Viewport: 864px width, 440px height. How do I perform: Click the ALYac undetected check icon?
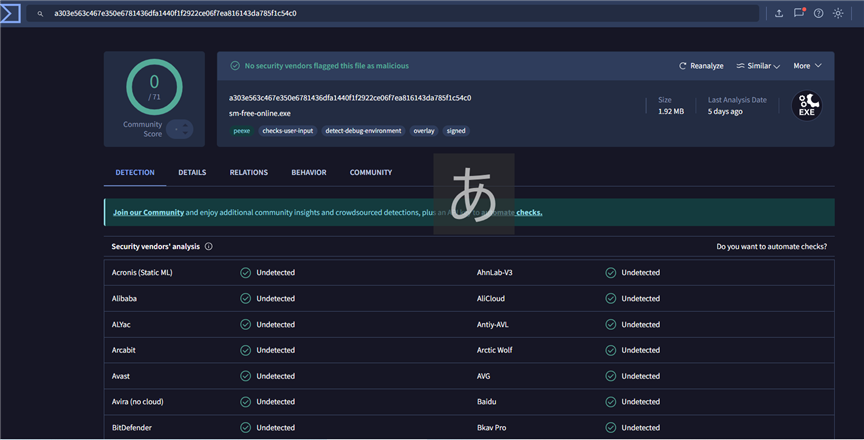(x=246, y=324)
